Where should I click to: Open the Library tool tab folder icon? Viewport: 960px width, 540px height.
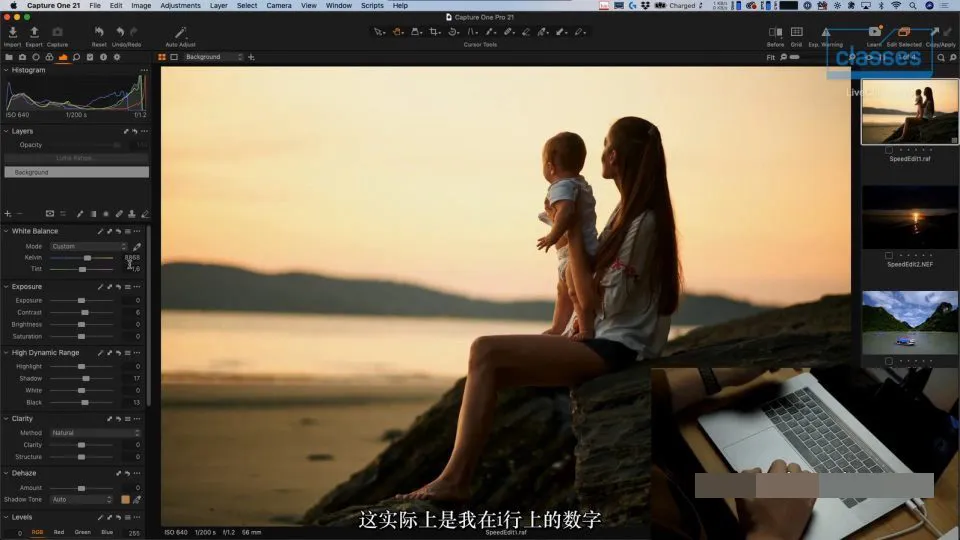click(9, 57)
